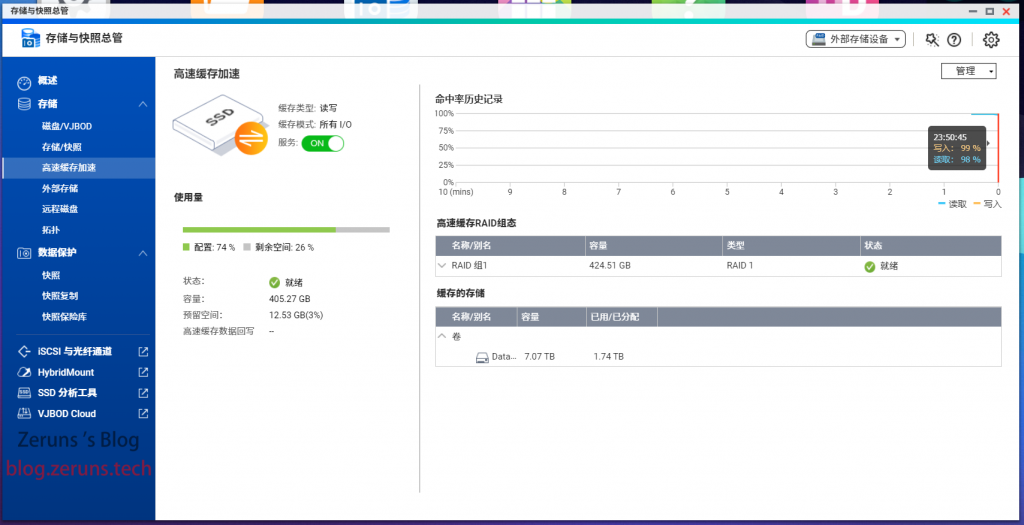
Task: Open HybridMount external link icon
Action: (x=143, y=372)
